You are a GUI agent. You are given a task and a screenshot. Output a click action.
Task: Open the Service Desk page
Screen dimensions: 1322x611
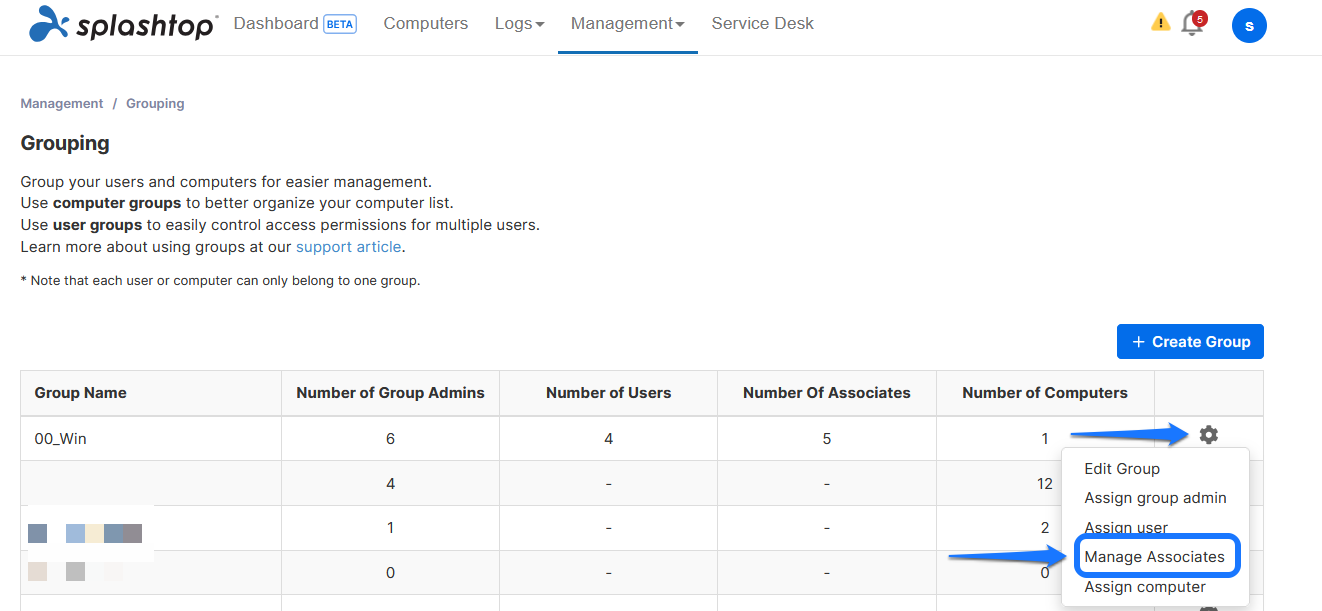[763, 23]
